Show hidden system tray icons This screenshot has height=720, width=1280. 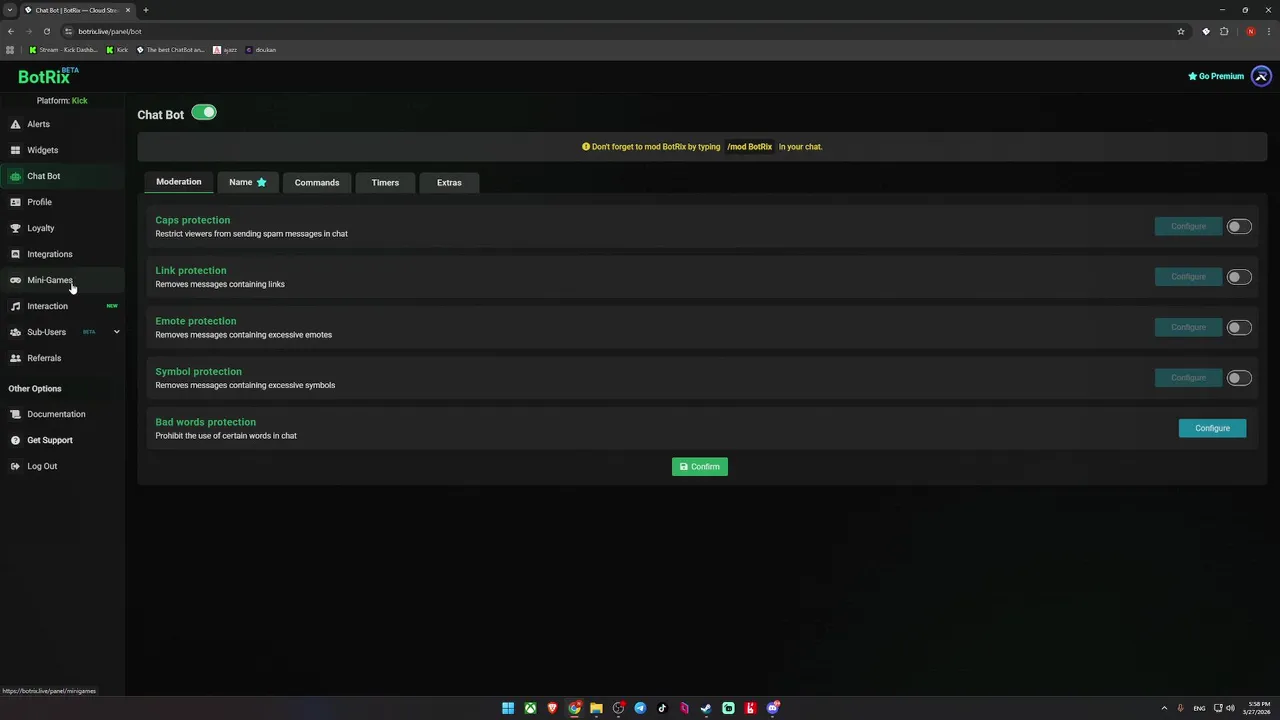1164,708
